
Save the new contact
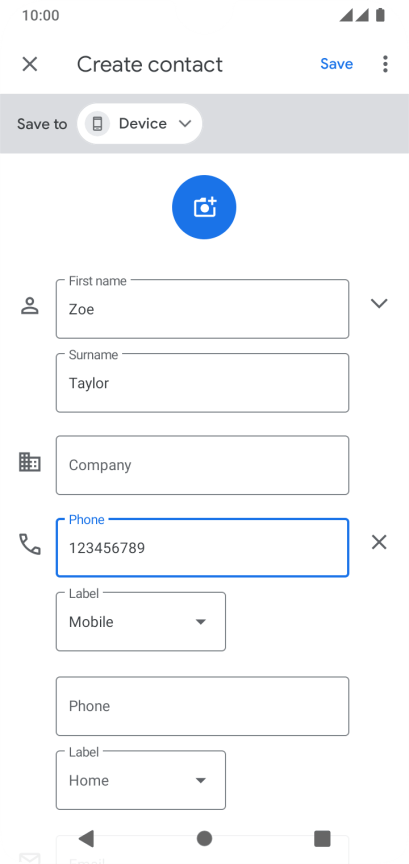click(336, 64)
